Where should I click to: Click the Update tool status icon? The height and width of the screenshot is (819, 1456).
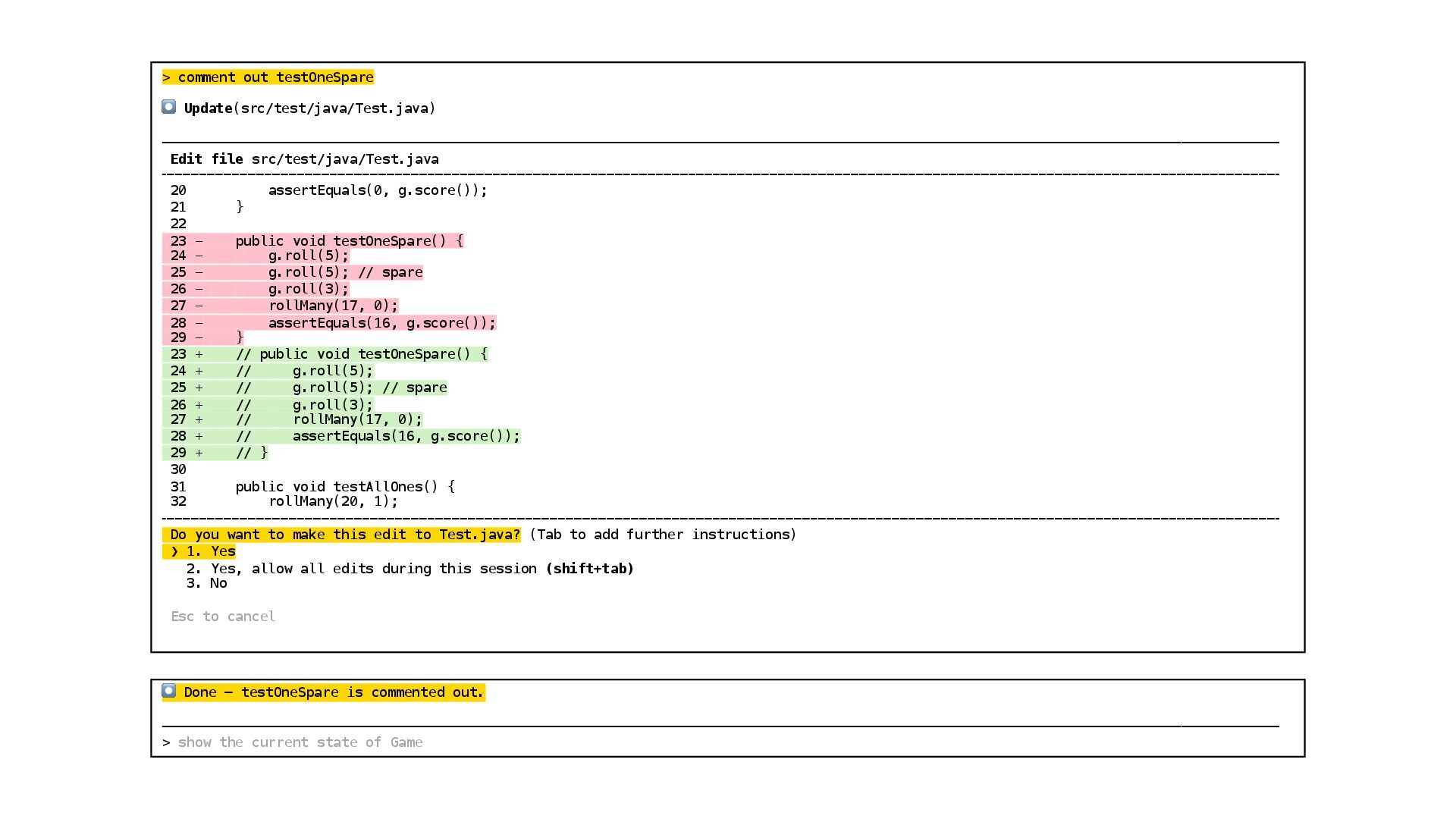pos(168,107)
